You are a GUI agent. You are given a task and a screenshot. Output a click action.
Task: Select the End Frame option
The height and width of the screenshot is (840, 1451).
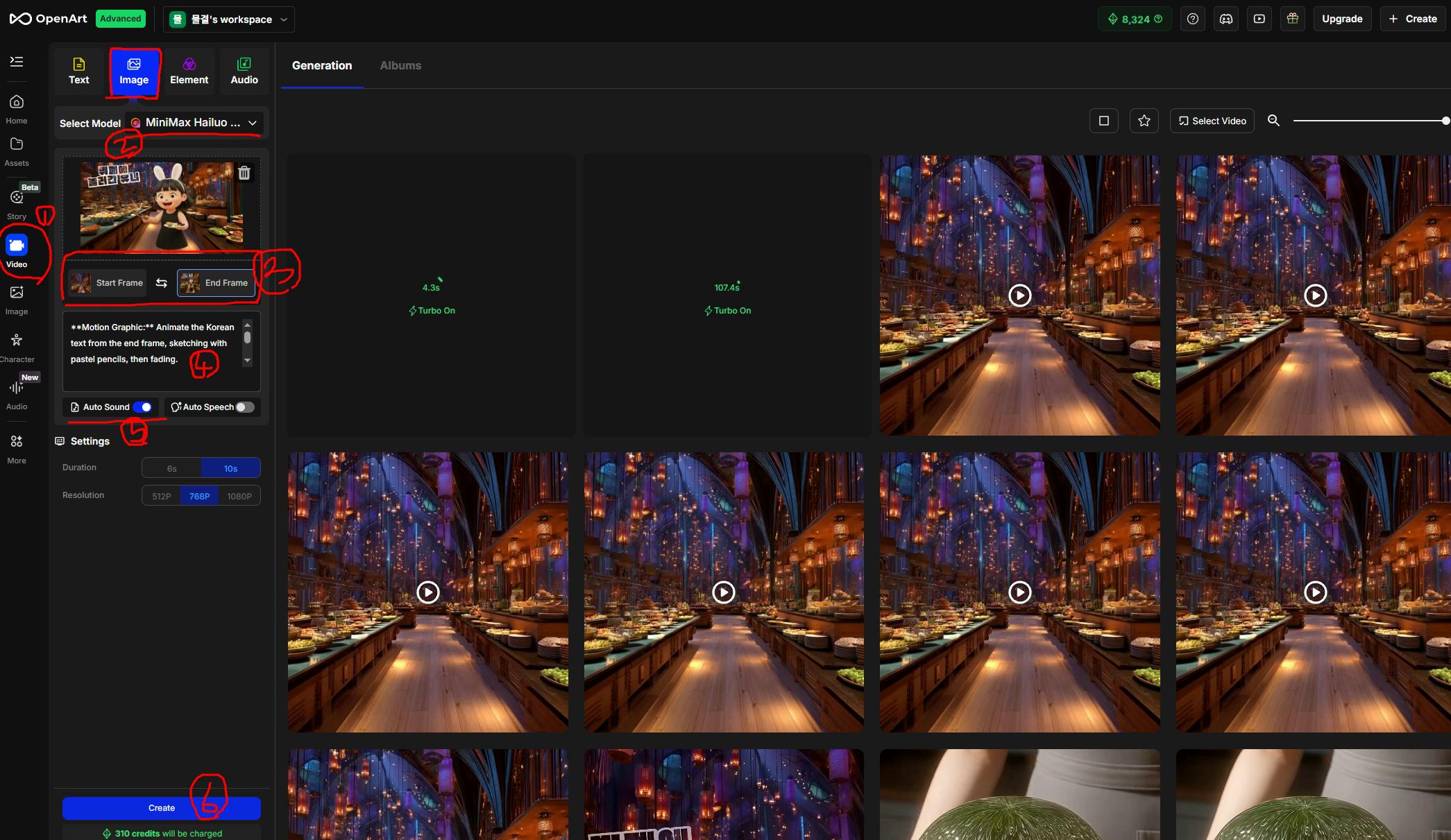click(216, 283)
